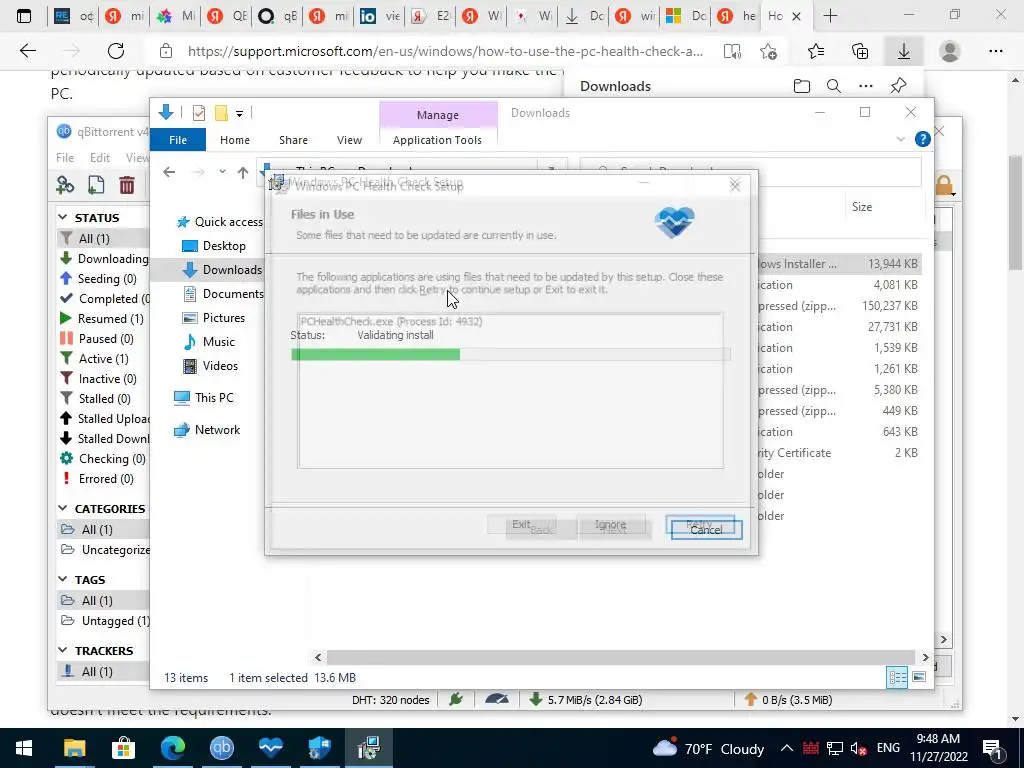Toggle Read aloud immersive reader icon
This screenshot has height=768, width=1024.
click(x=732, y=51)
